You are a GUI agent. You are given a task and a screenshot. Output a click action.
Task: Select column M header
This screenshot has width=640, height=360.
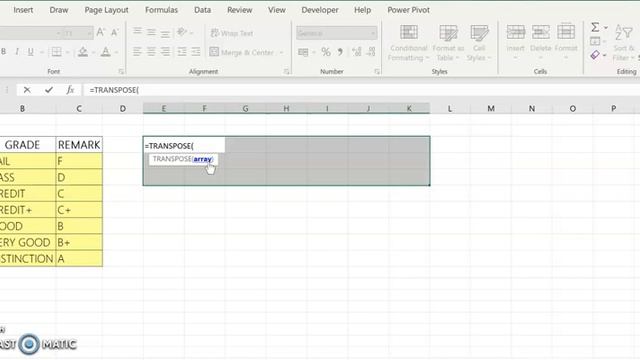[x=491, y=109]
